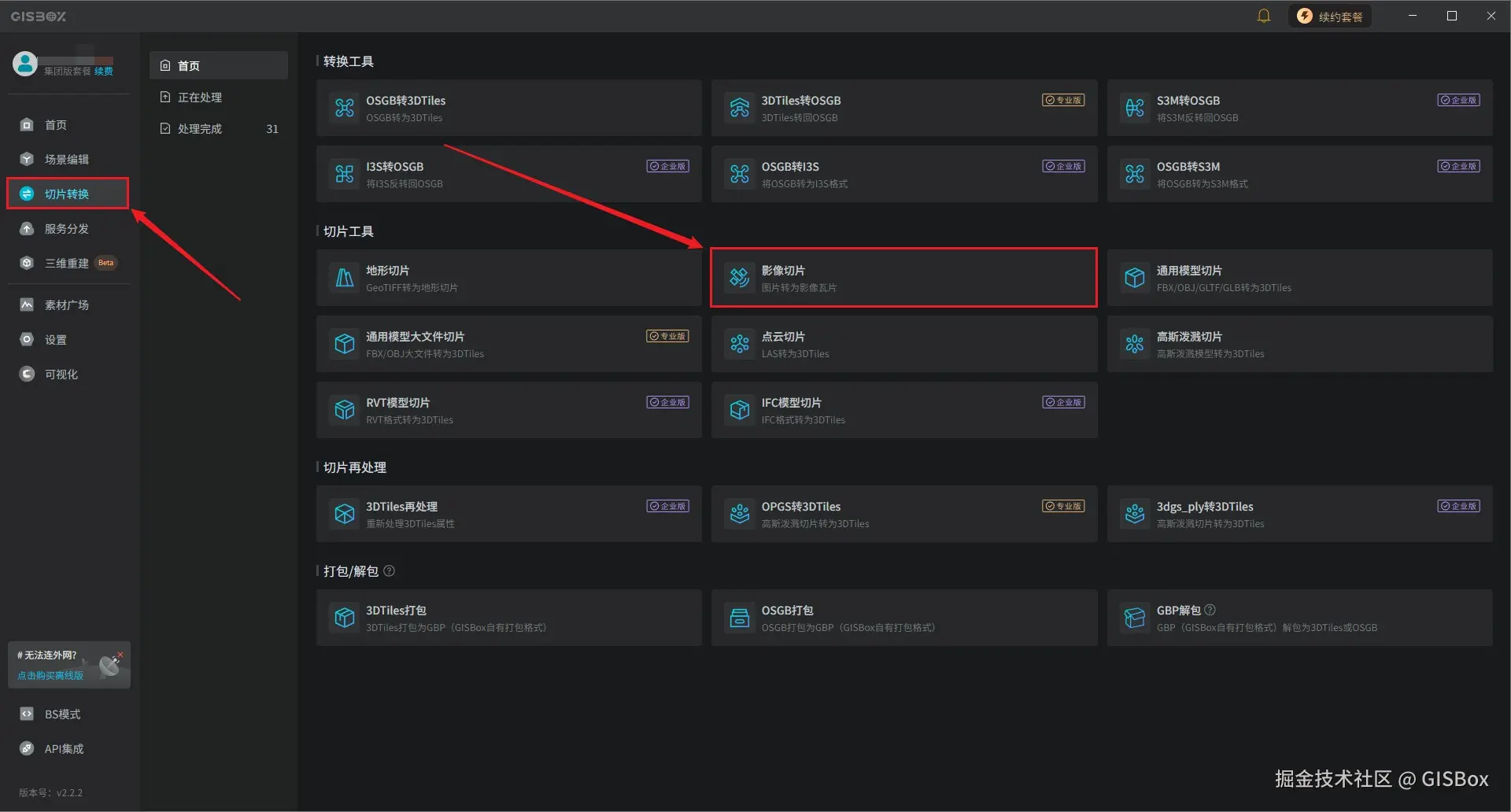Click the 影像切片 imagery tile icon

[x=740, y=278]
